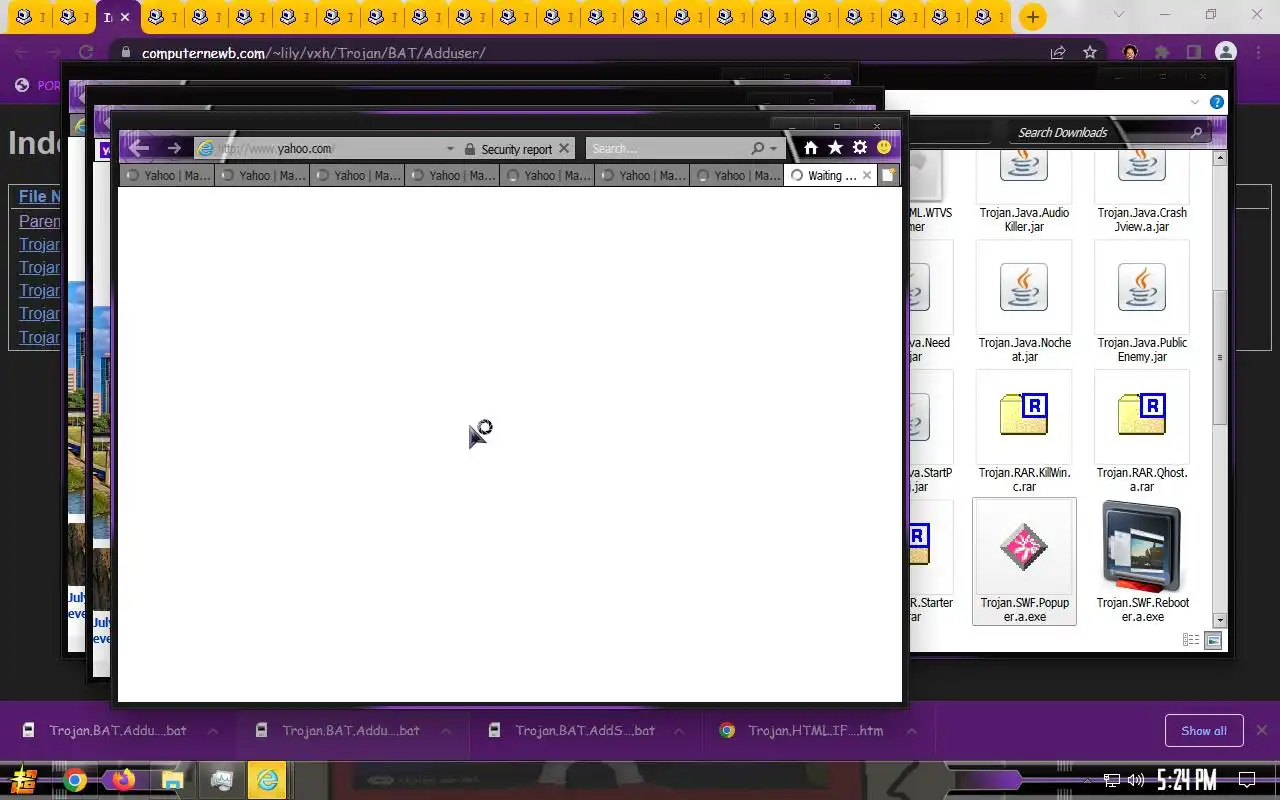The image size is (1280, 800).
Task: Show hidden tray icons chevron
Action: pyautogui.click(x=1088, y=780)
